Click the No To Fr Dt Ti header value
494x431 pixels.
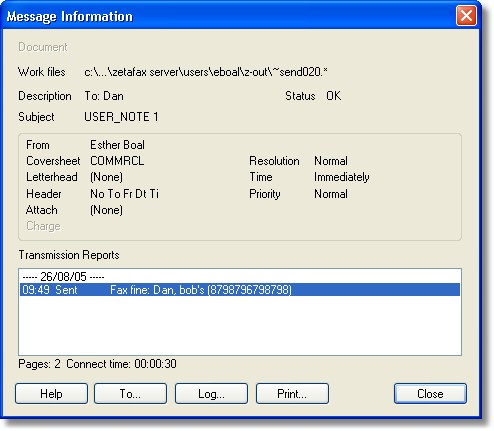pos(124,194)
